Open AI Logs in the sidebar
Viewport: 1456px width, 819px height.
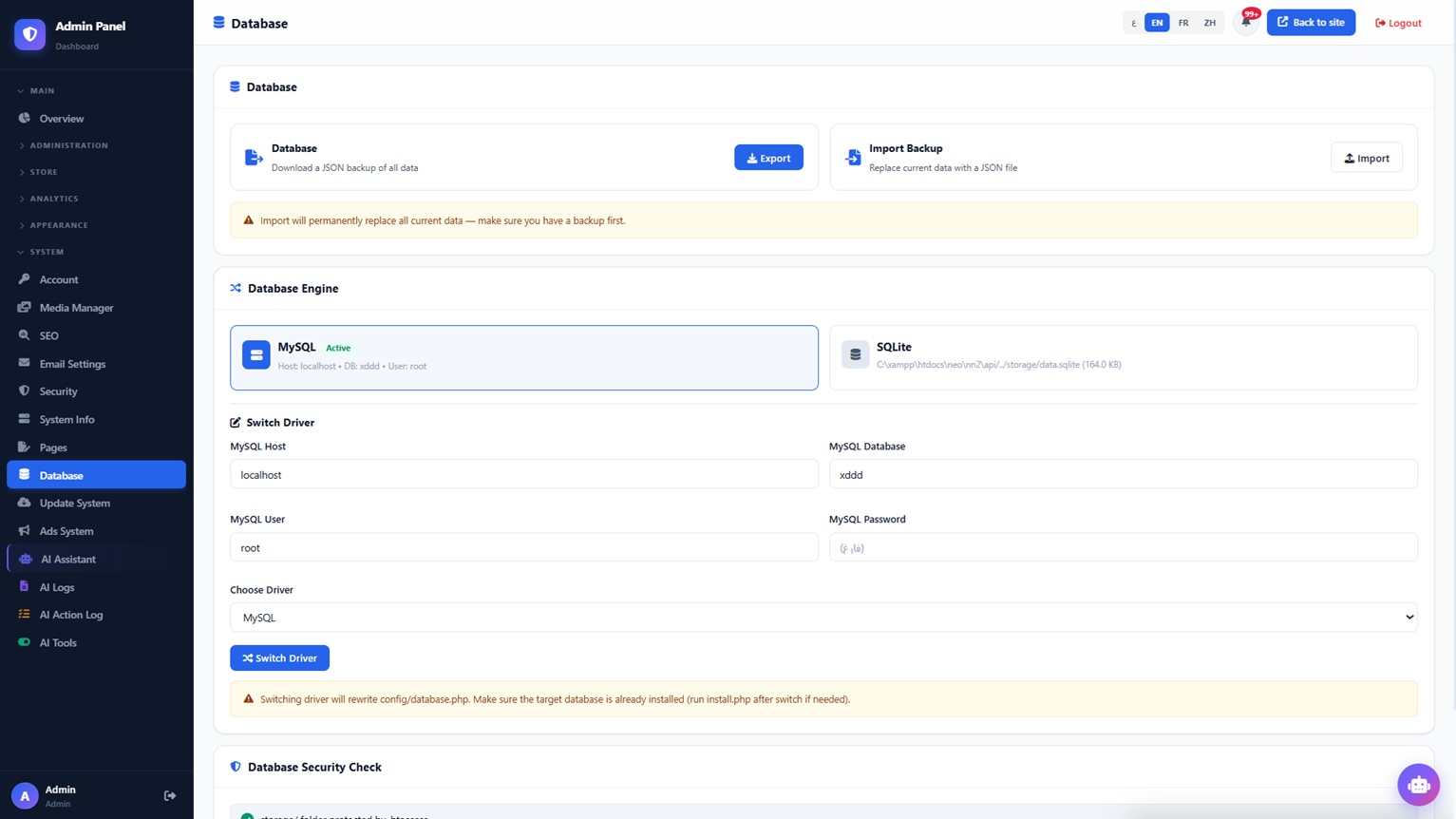[x=96, y=587]
